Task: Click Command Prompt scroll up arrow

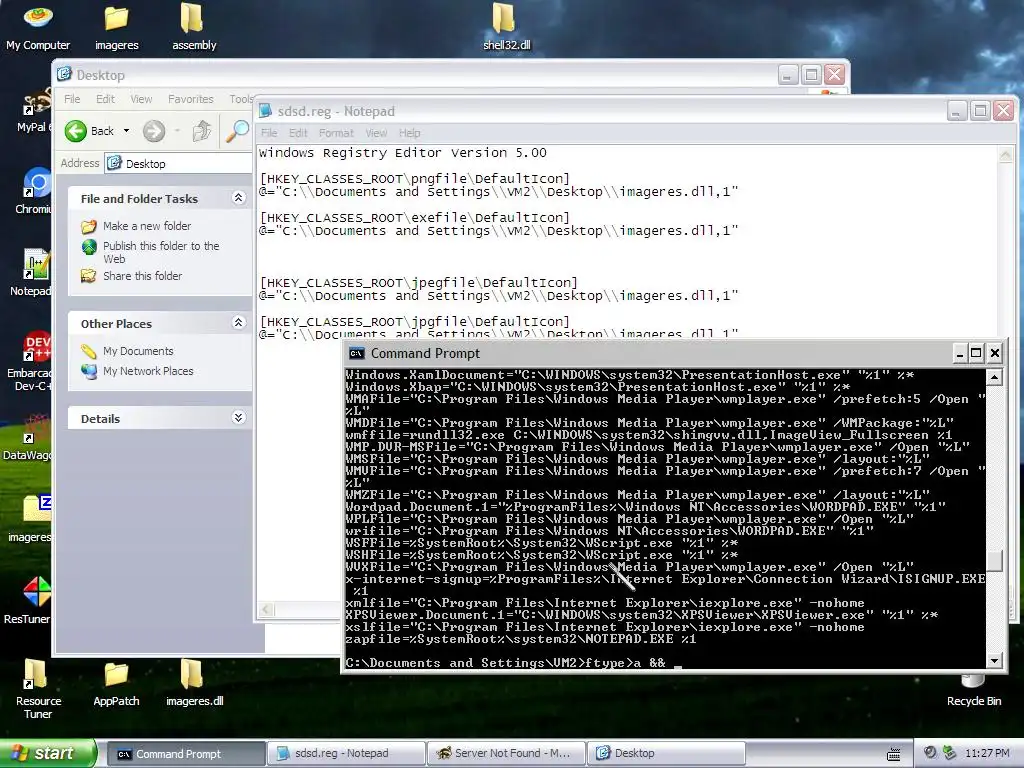Action: click(994, 377)
